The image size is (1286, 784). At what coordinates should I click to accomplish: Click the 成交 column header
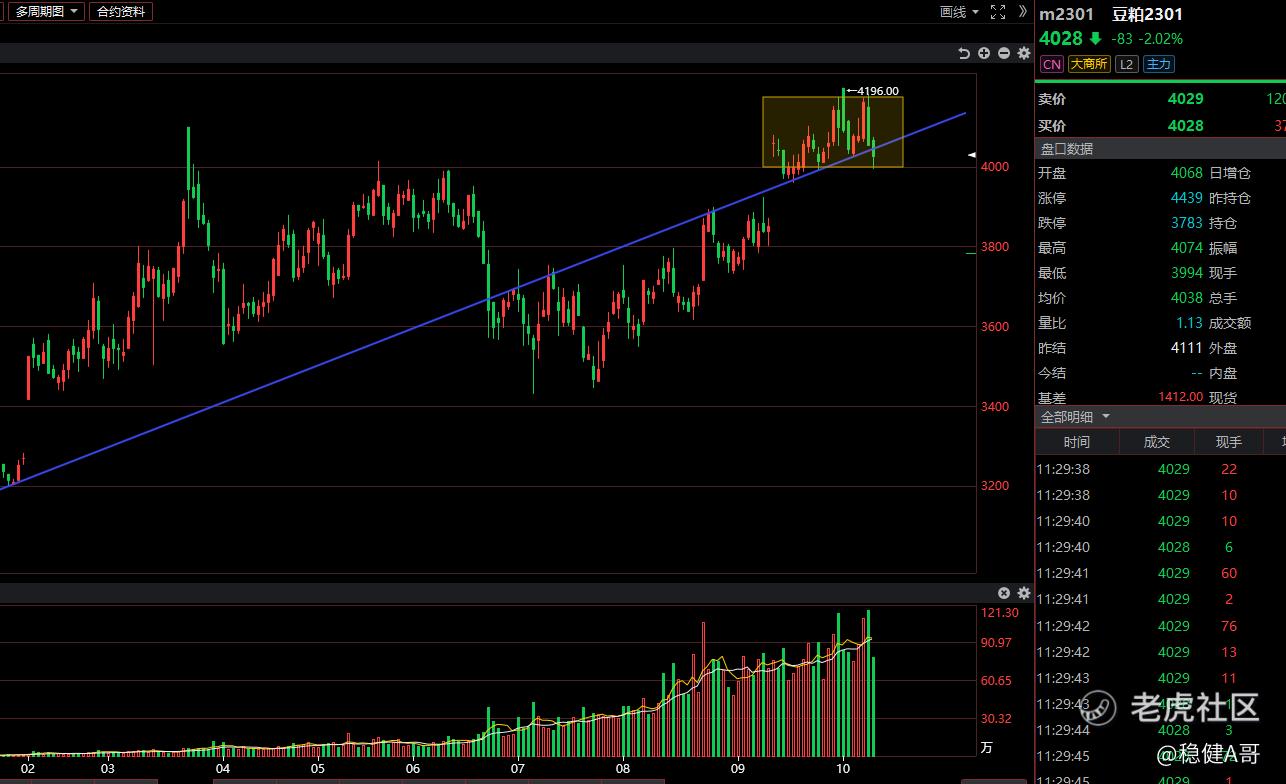(1157, 442)
